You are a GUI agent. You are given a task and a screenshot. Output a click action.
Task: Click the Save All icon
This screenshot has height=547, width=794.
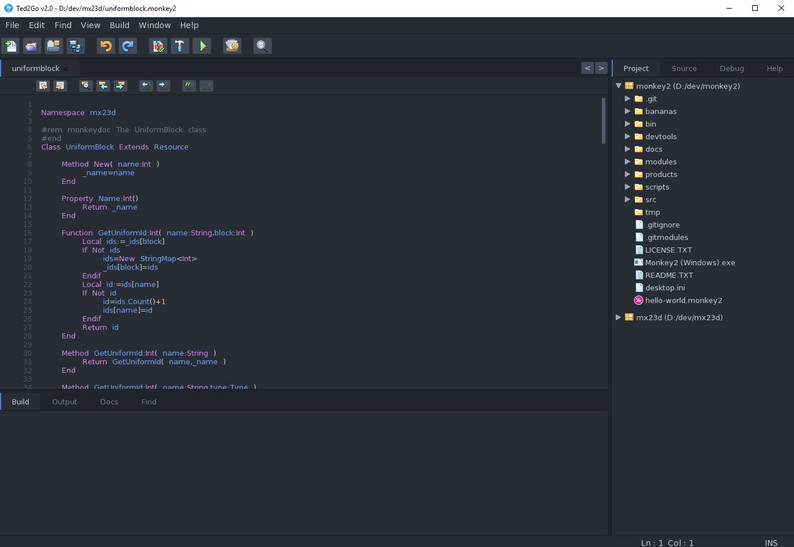(x=76, y=46)
